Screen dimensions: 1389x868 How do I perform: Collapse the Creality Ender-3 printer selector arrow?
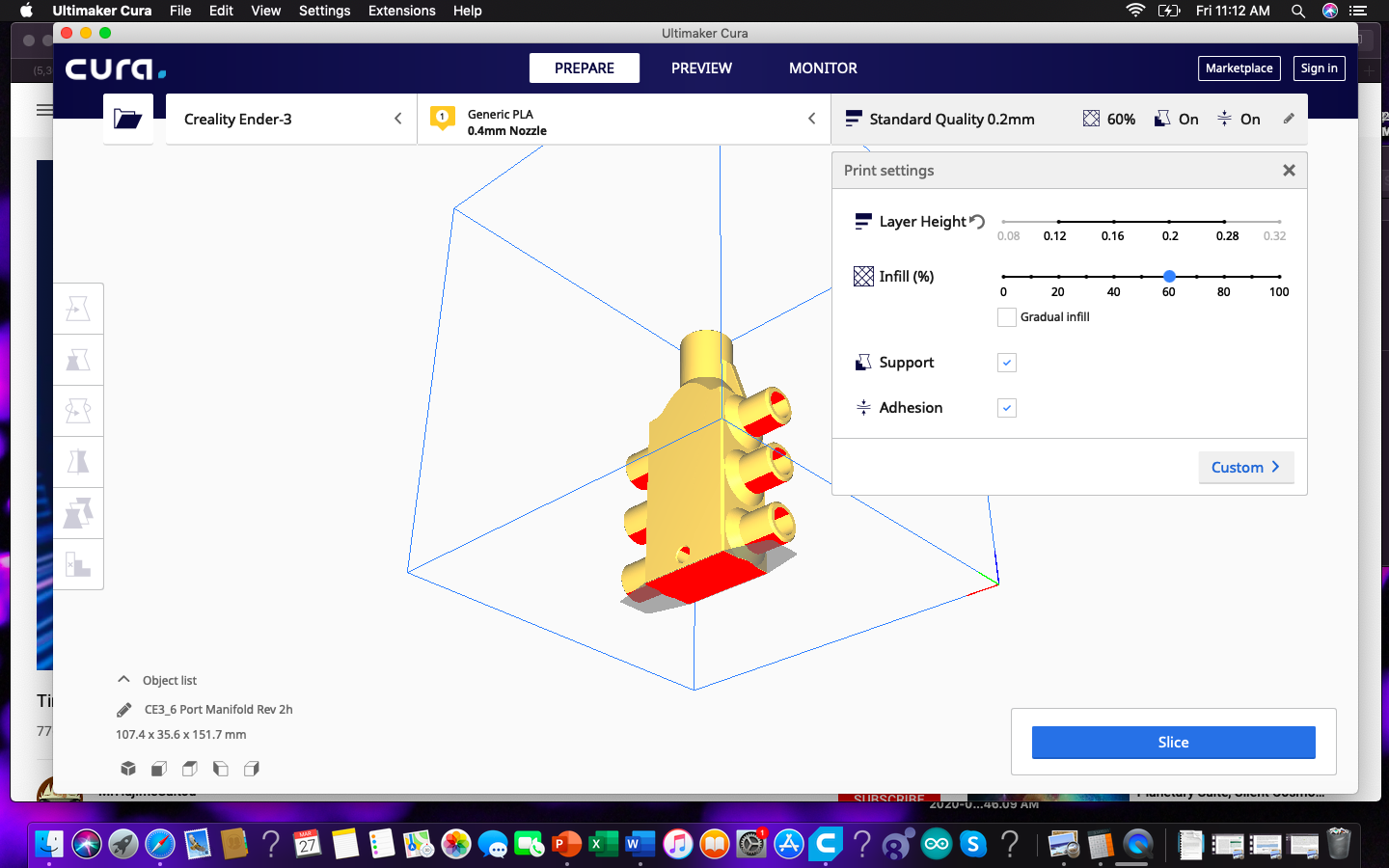[x=397, y=119]
